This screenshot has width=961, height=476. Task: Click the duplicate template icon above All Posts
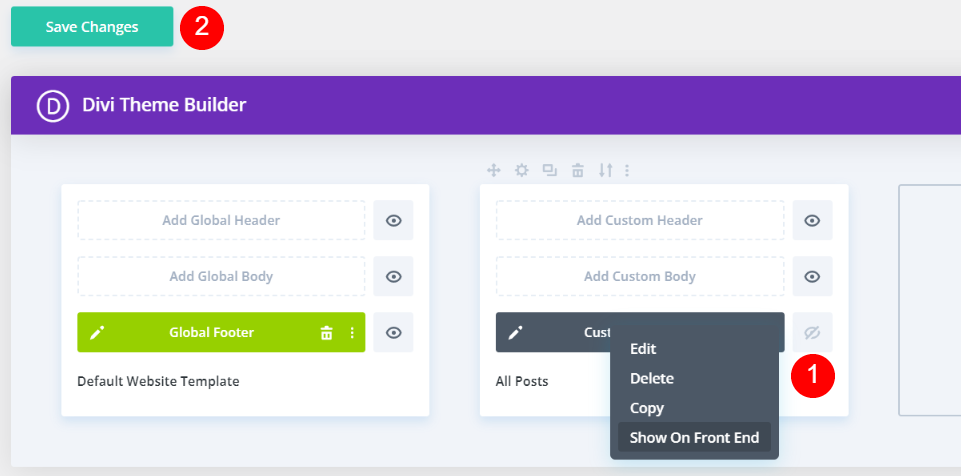pyautogui.click(x=550, y=170)
